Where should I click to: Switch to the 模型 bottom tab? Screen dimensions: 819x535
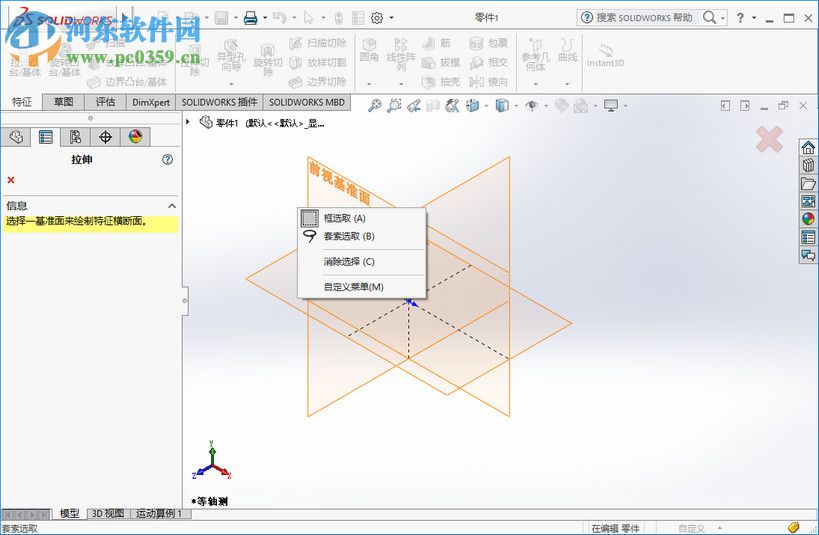69,514
